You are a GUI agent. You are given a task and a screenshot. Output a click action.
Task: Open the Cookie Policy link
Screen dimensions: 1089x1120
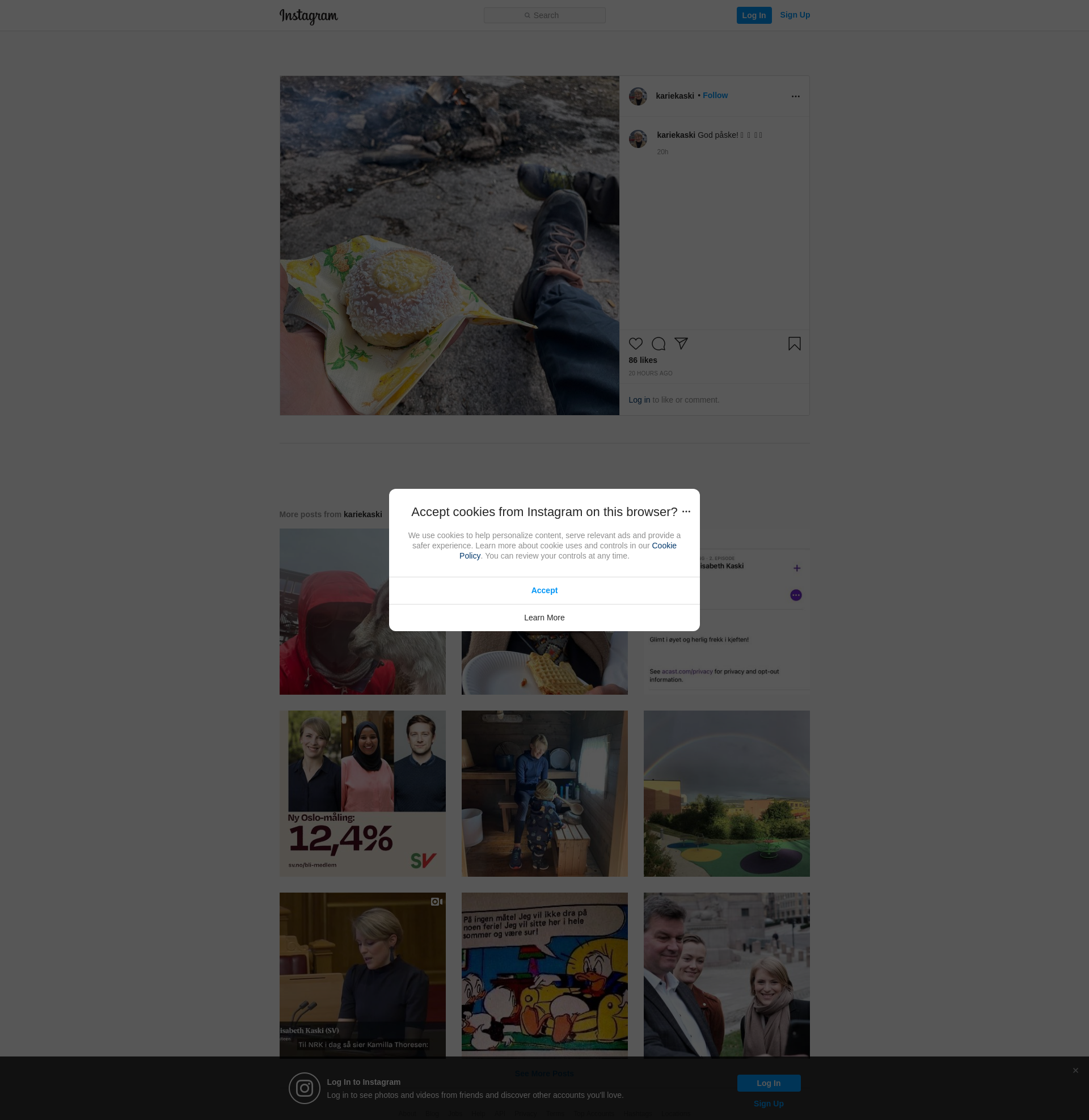pyautogui.click(x=664, y=546)
